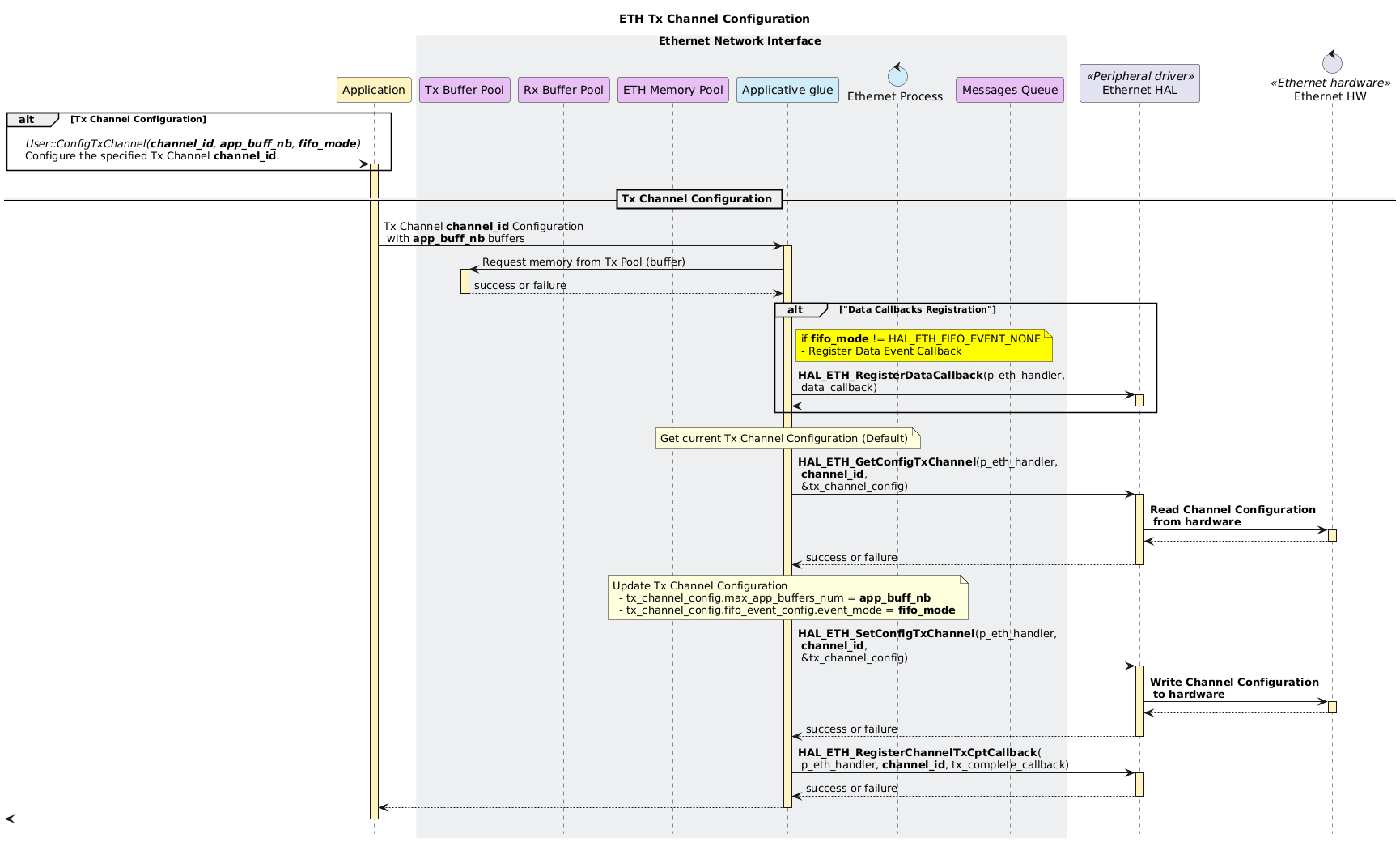The width and height of the screenshot is (1400, 842).
Task: Click the Ethernet HAL peripheral driver box
Action: point(1139,83)
